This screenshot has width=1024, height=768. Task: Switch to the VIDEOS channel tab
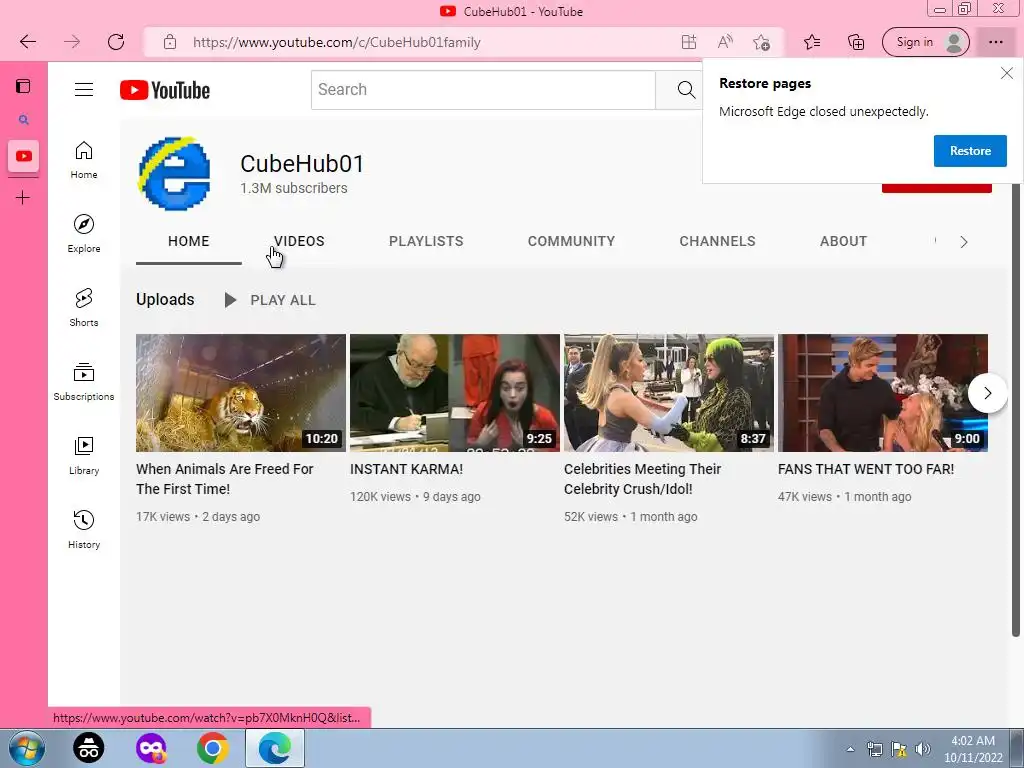point(299,241)
